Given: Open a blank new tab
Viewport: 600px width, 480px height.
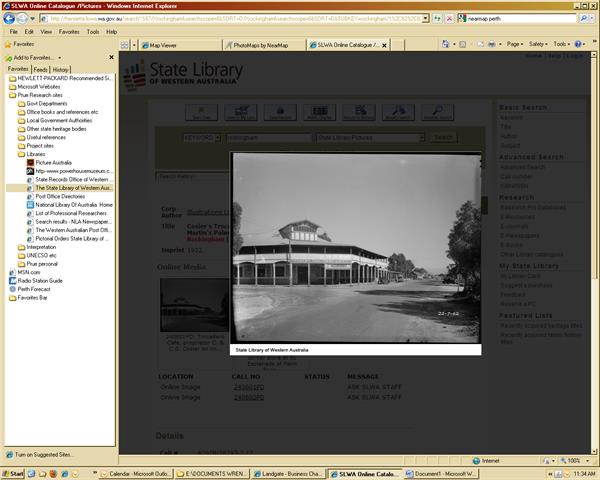Looking at the screenshot, I should (397, 45).
